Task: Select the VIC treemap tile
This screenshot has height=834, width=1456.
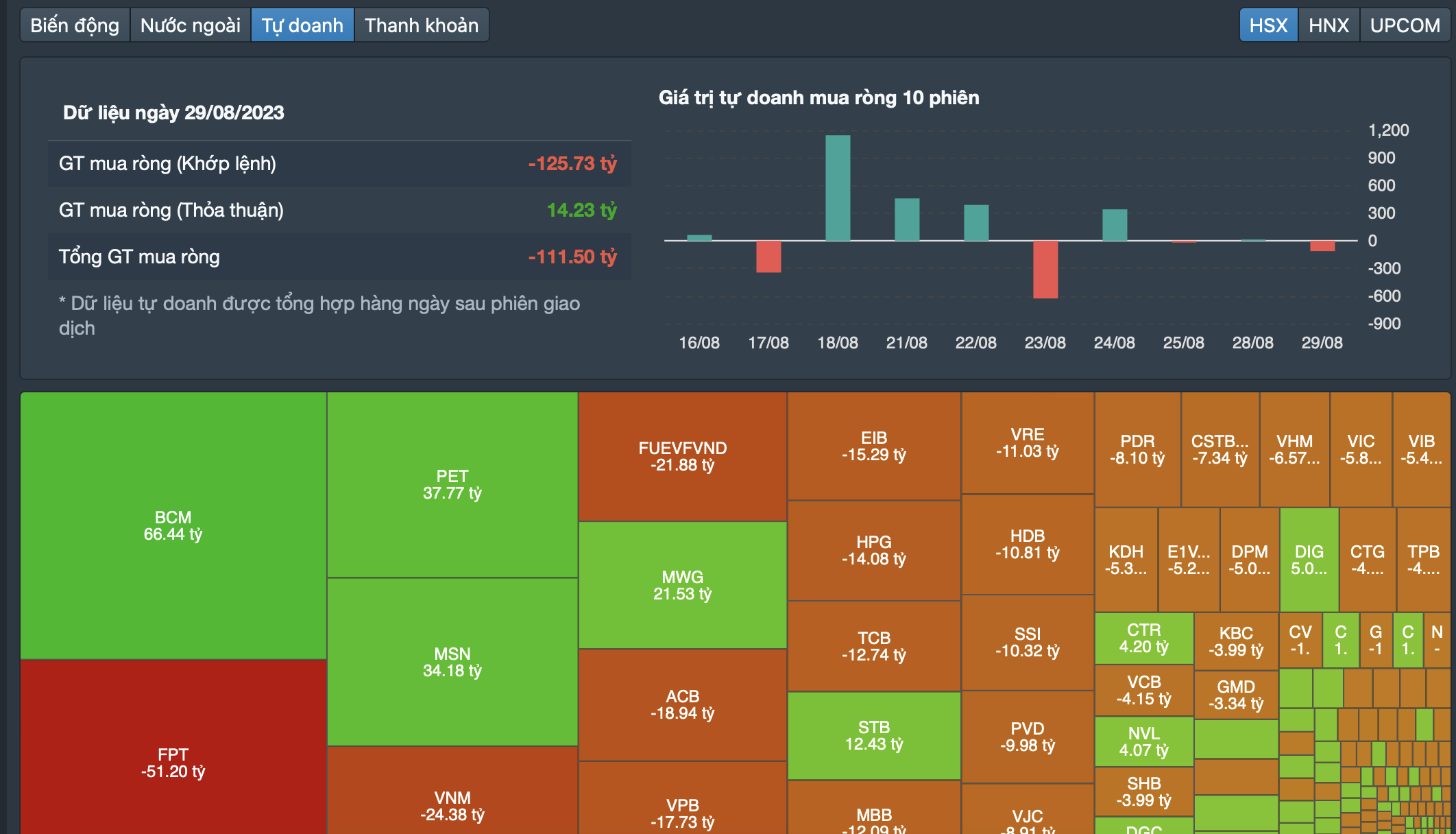Action: pyautogui.click(x=1361, y=450)
